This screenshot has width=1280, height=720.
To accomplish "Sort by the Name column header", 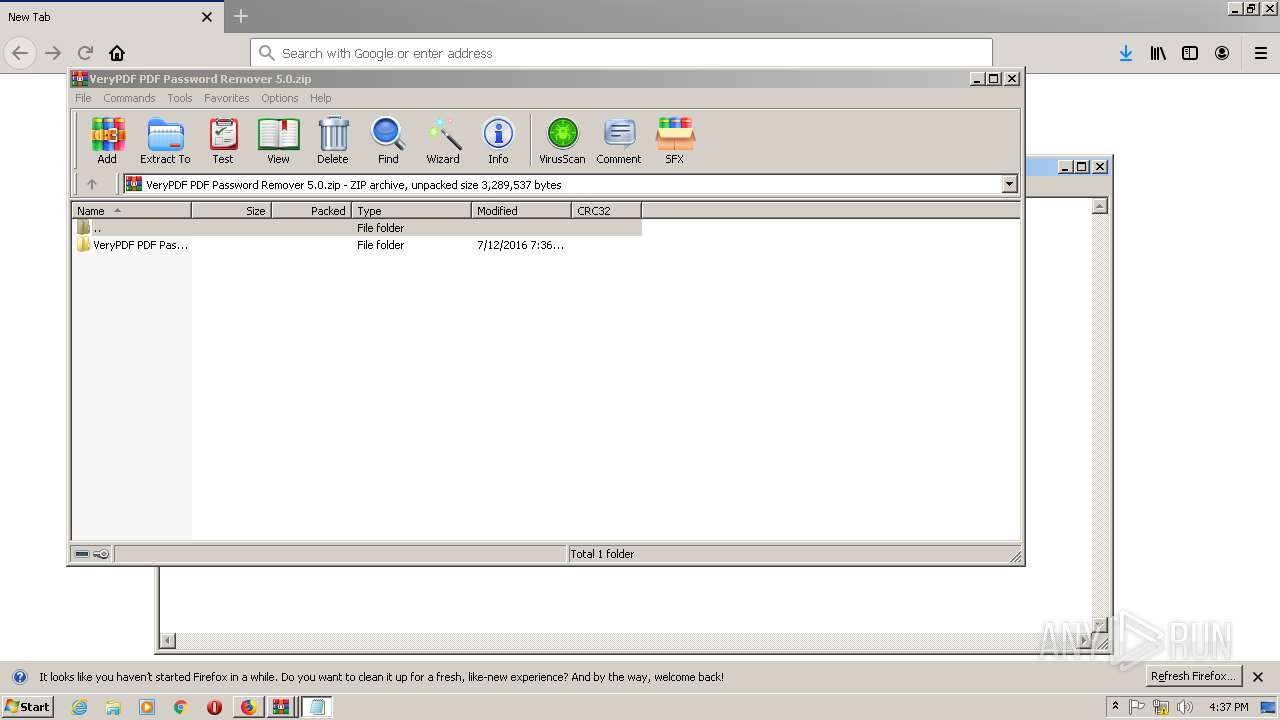I will click(131, 211).
